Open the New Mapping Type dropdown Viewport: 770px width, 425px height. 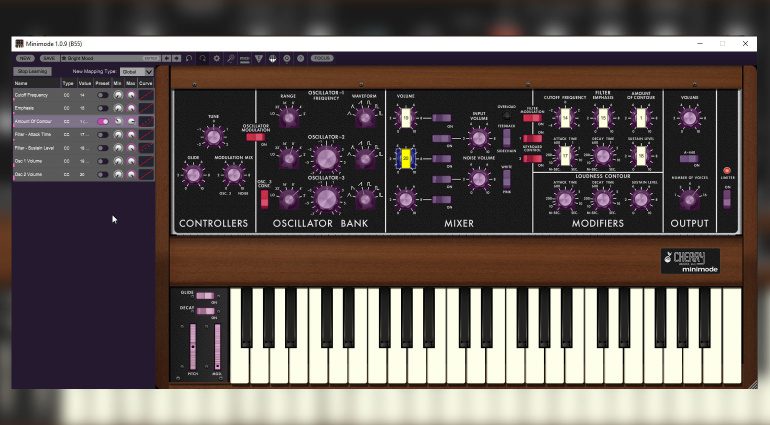pyautogui.click(x=137, y=72)
